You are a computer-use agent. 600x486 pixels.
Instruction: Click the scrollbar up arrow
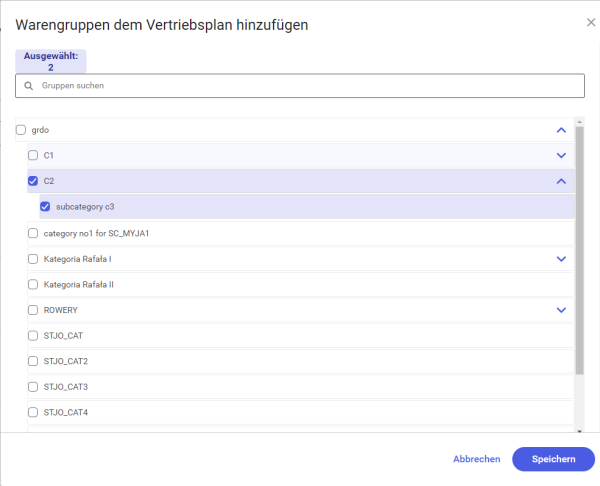[579, 122]
